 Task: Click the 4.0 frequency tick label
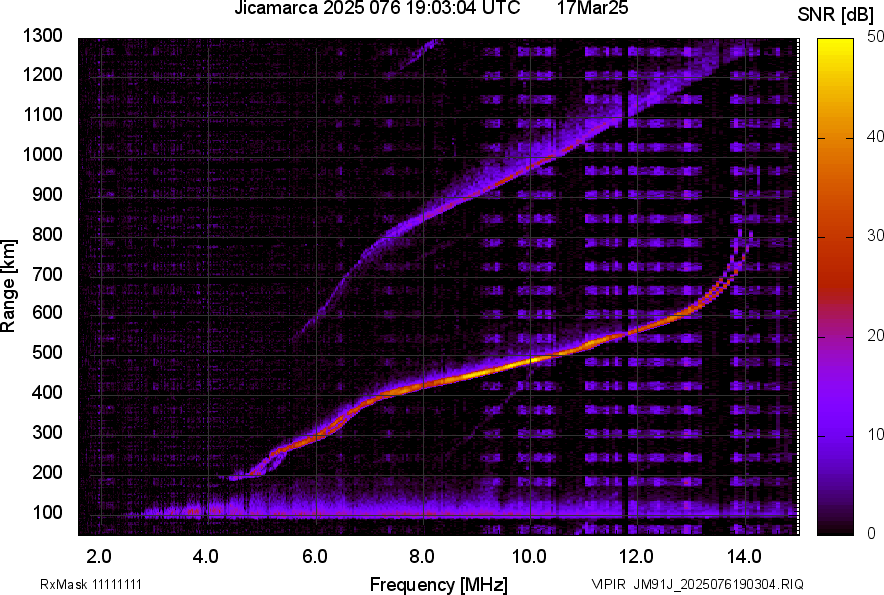pos(206,557)
